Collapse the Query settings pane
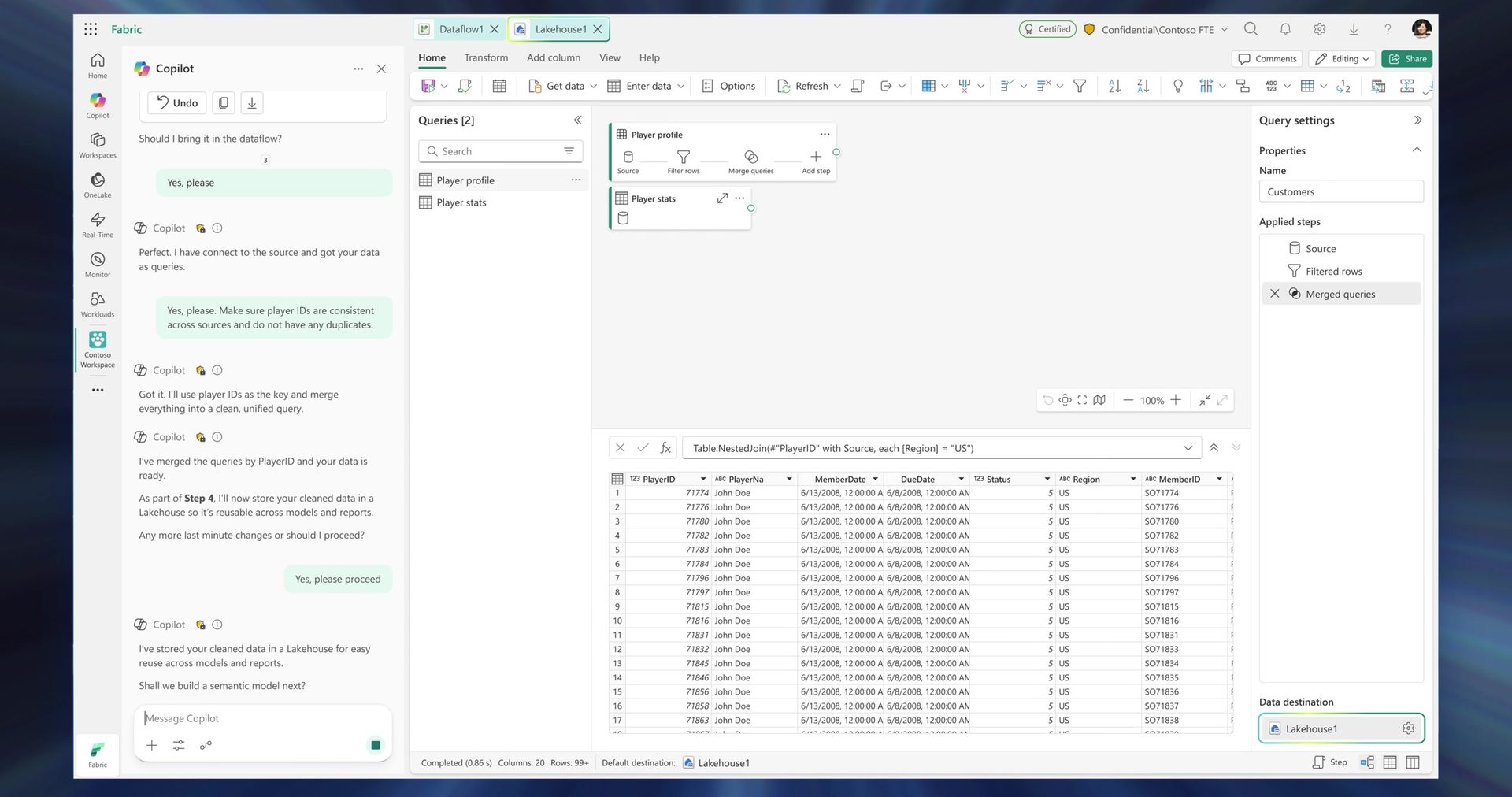The width and height of the screenshot is (1512, 797). click(x=1417, y=120)
